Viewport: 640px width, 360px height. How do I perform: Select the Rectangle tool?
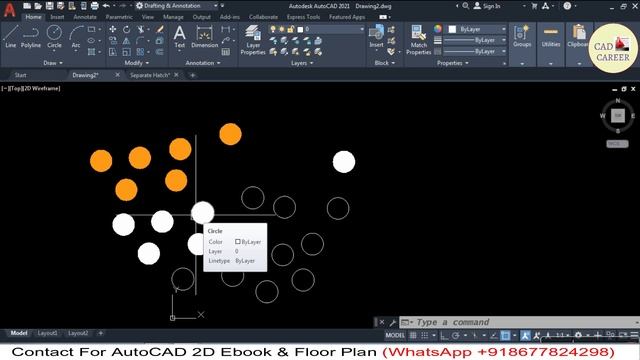[91, 29]
